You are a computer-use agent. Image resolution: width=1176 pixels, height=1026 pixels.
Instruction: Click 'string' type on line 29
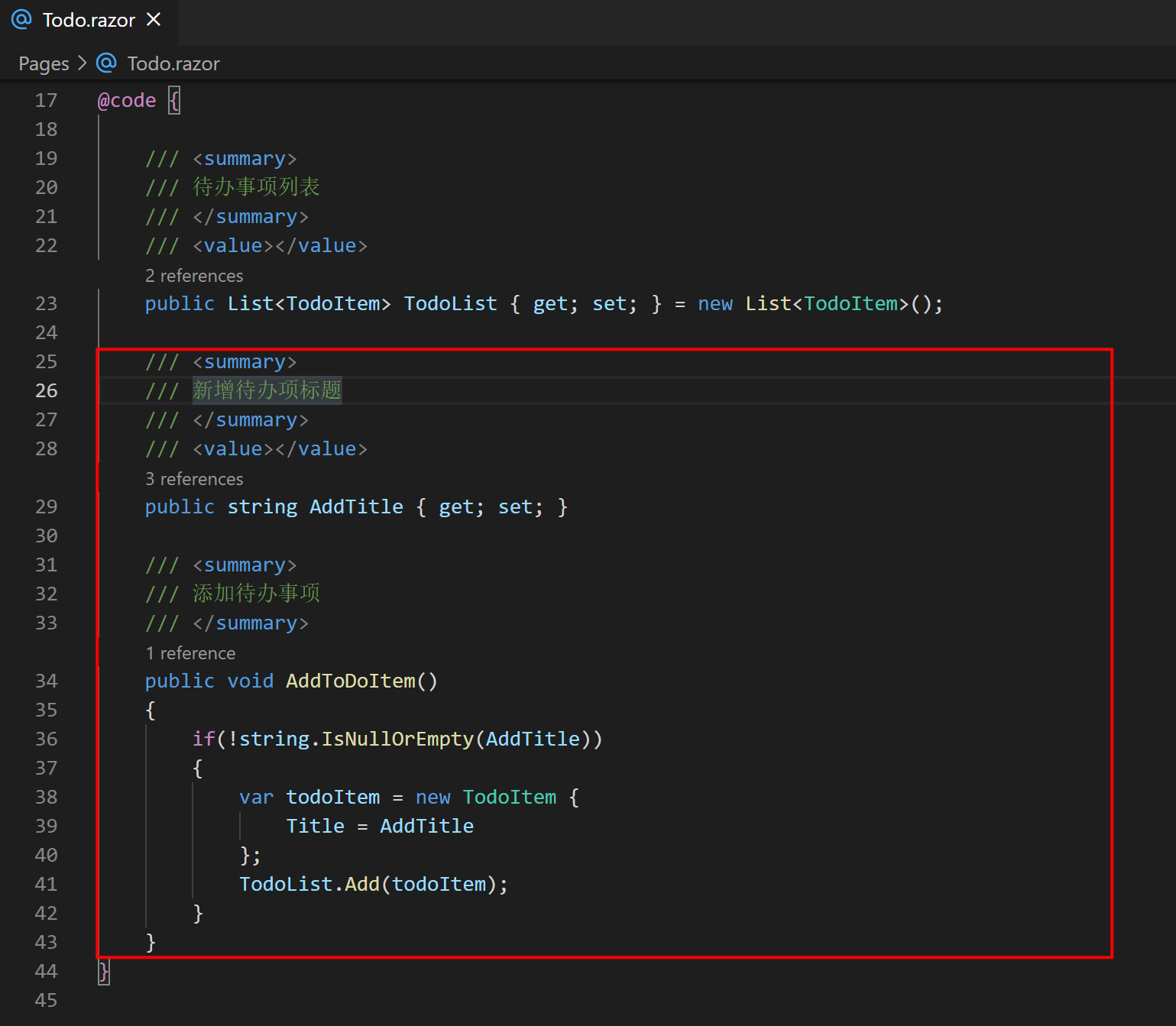(x=262, y=507)
